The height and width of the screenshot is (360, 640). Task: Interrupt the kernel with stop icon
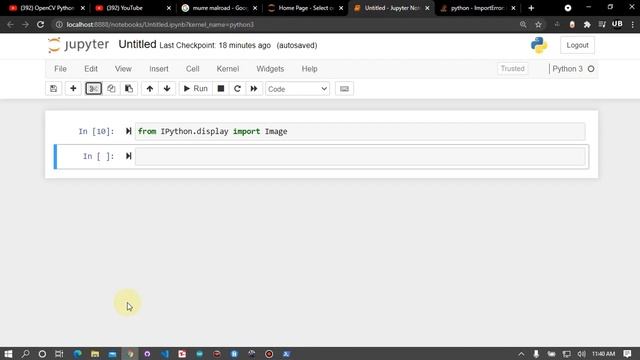[x=221, y=89]
